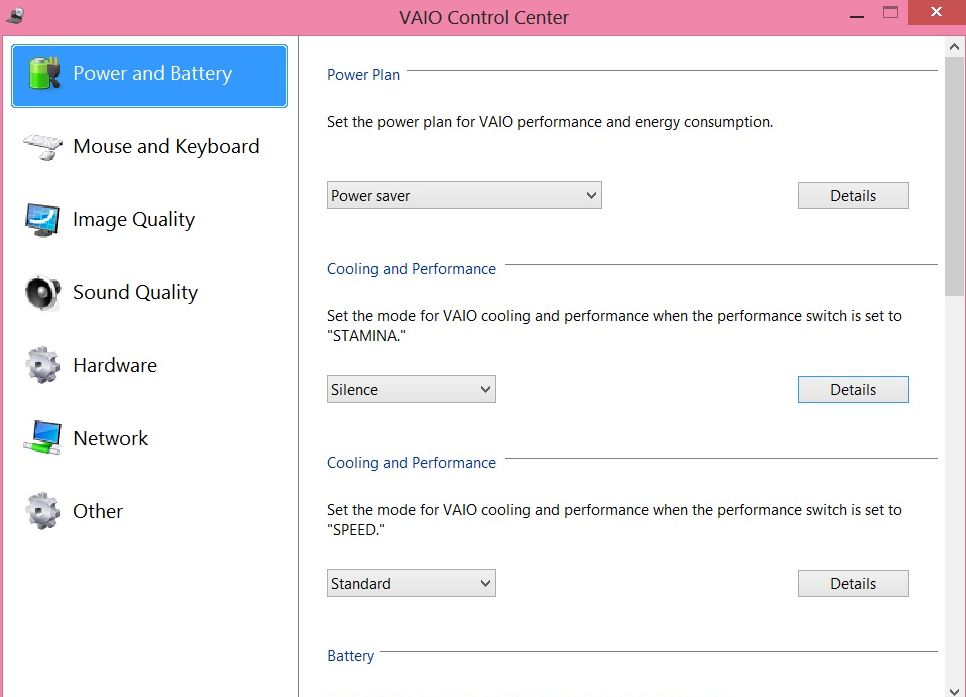Open the Power saver power plan dropdown
Viewport: 966px width, 697px height.
(464, 195)
